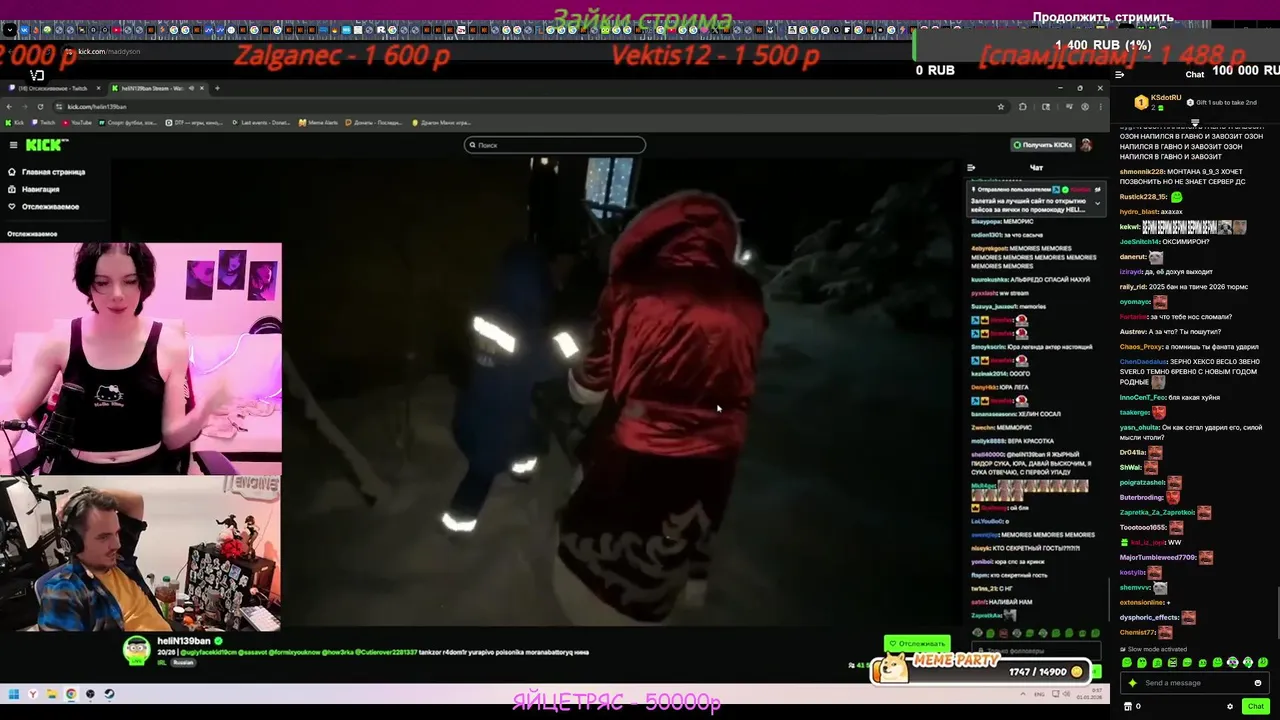Open the Chrome profile icon
Screen dimensions: 1280x720
1085,106
